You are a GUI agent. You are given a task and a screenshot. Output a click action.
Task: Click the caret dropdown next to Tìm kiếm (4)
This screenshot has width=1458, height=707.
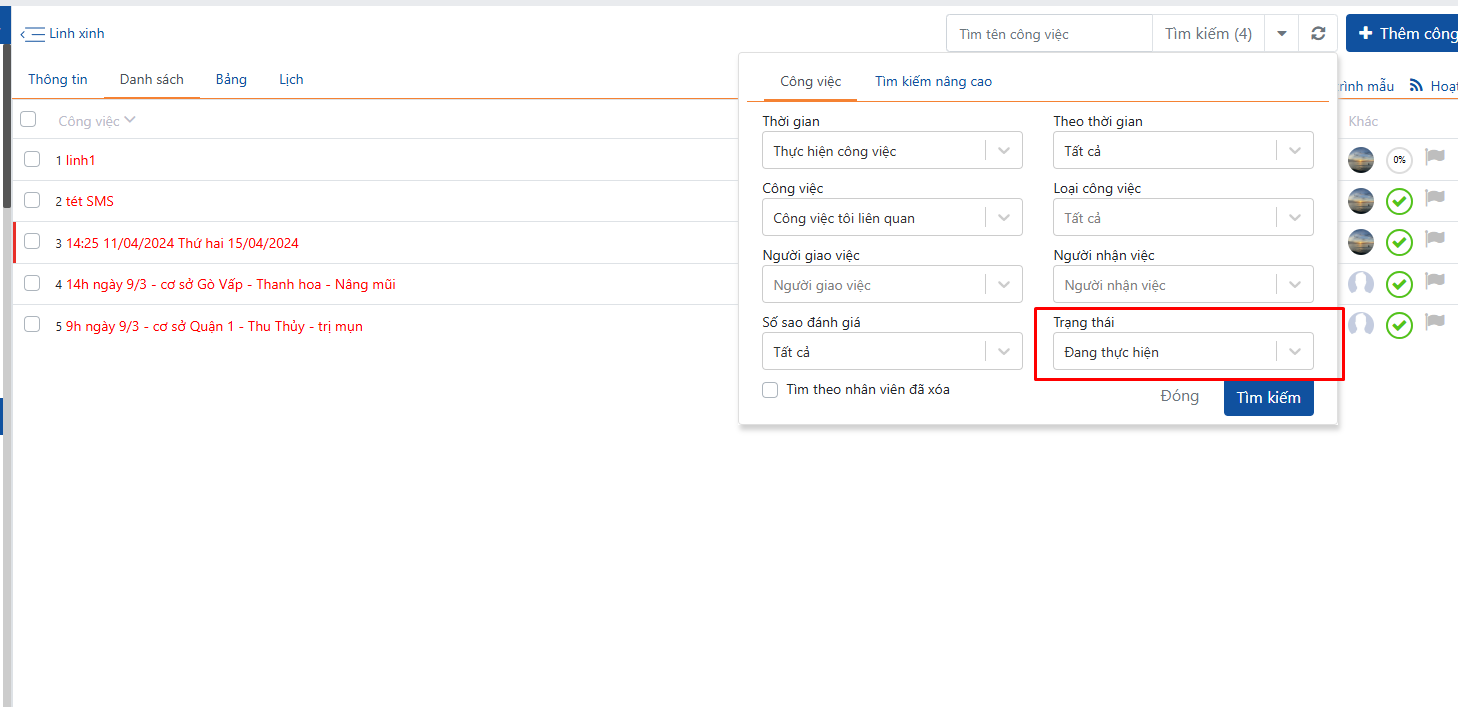(x=1282, y=34)
